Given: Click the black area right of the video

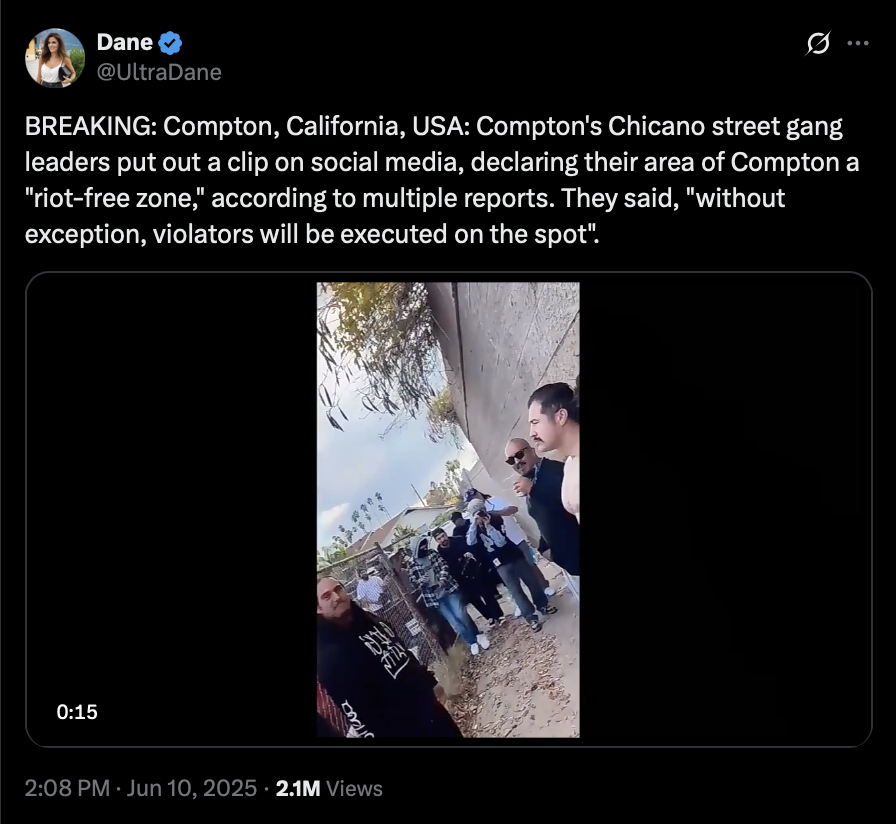Looking at the screenshot, I should click(725, 509).
